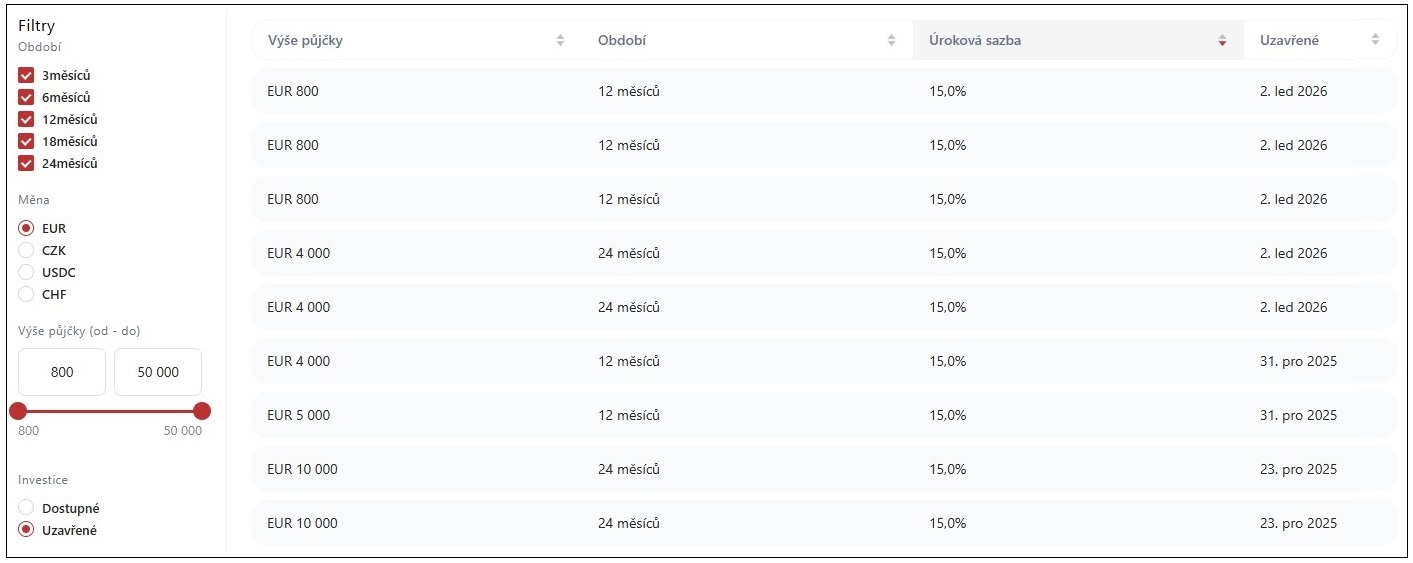1413x563 pixels.
Task: Click the right slider handle at 50 000
Action: coord(202,411)
